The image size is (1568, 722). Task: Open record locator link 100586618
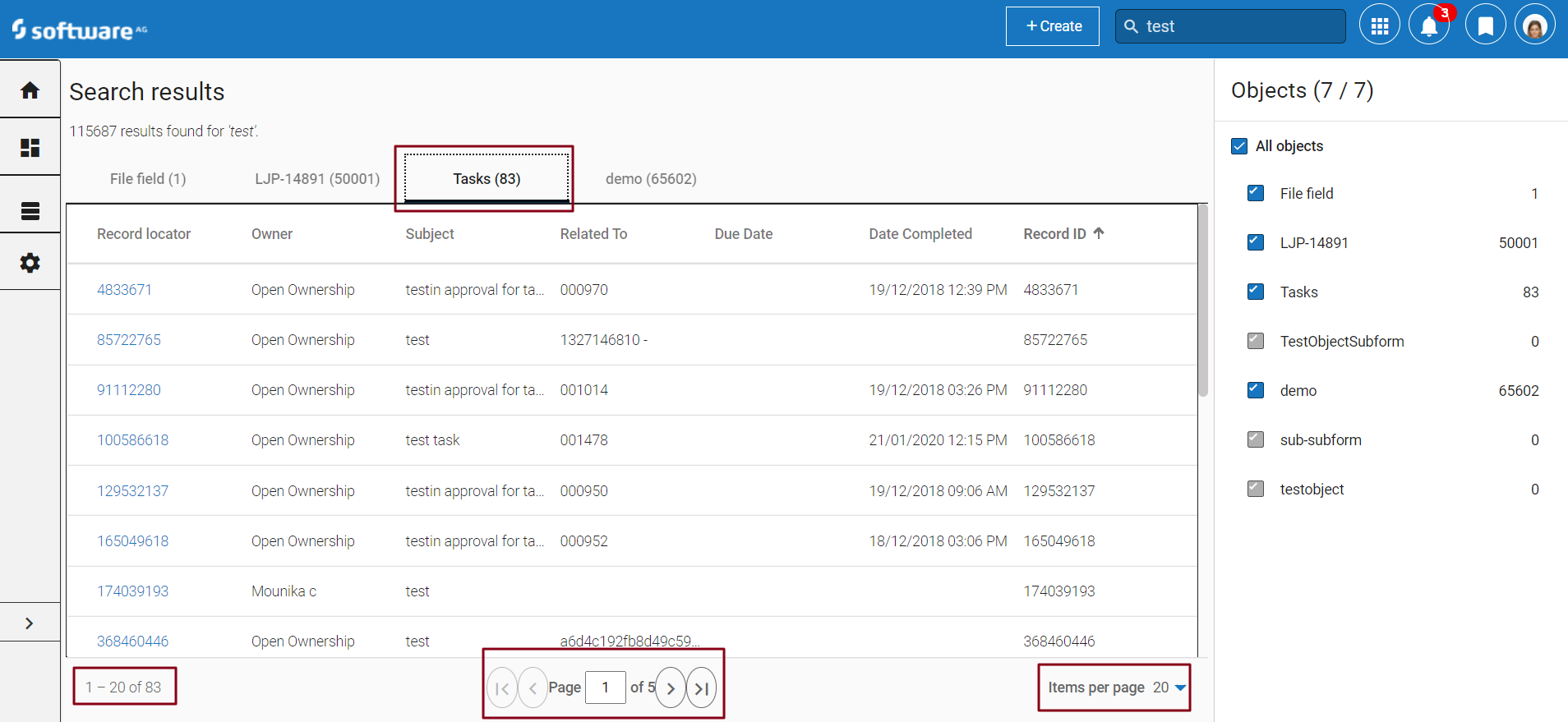(x=132, y=440)
